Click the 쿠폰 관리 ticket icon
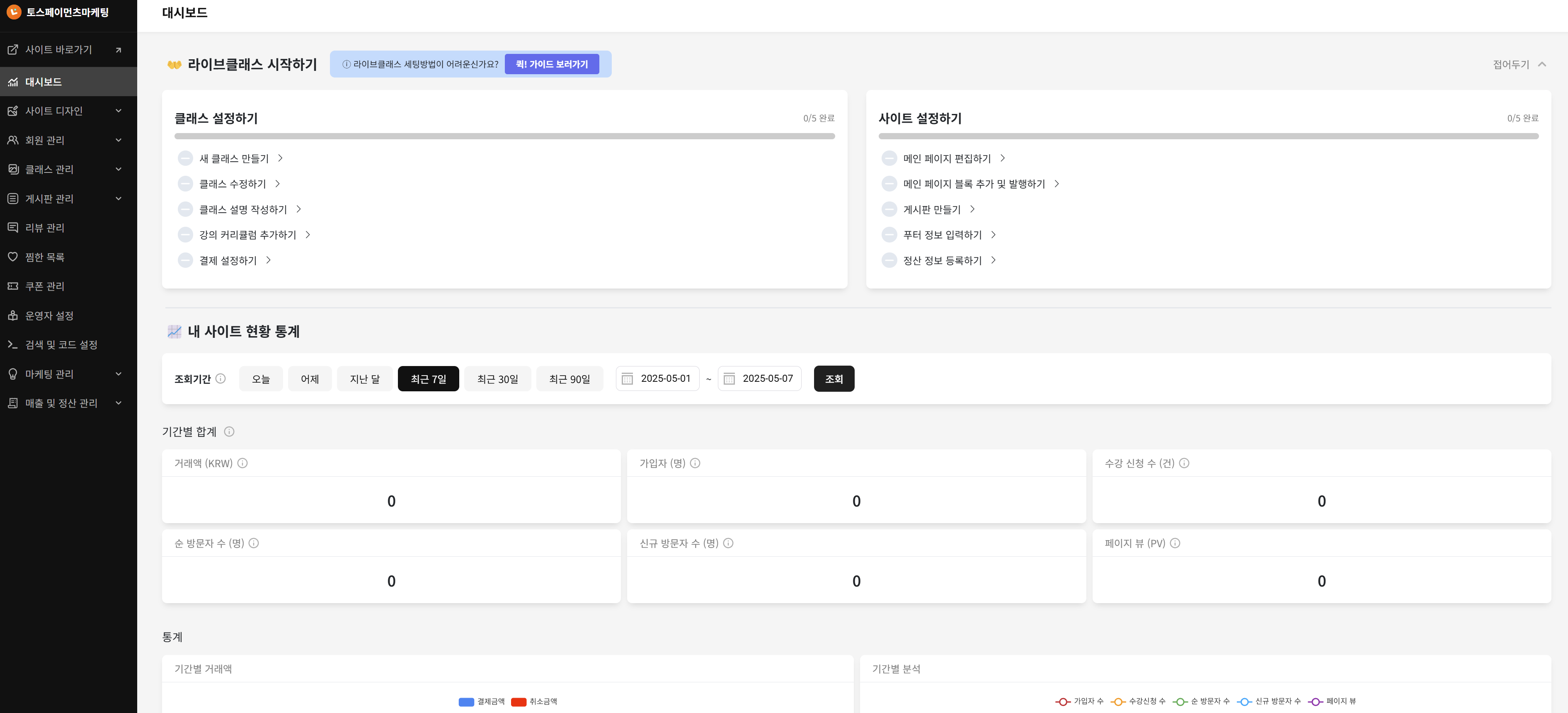Image resolution: width=1568 pixels, height=713 pixels. [13, 286]
